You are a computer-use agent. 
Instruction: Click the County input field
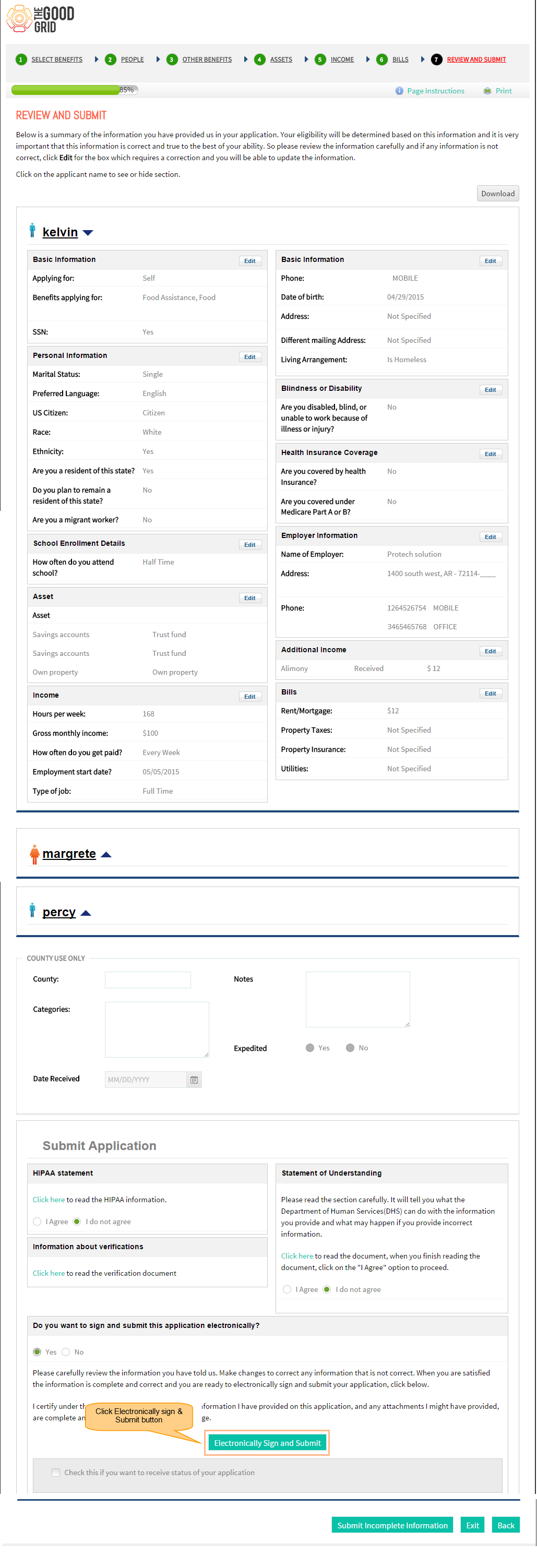click(148, 979)
